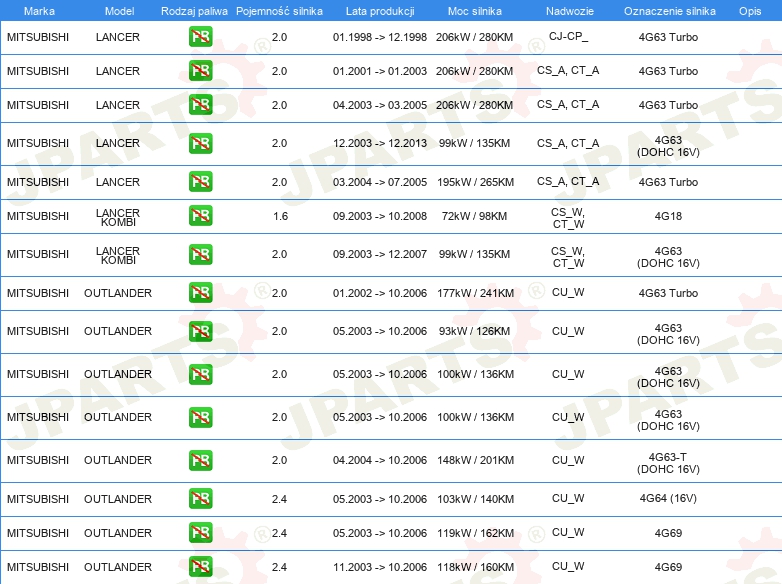Image resolution: width=782 pixels, height=584 pixels.
Task: Click the fuel icon in the Outlander 93kW / 126KM row
Action: (x=200, y=332)
